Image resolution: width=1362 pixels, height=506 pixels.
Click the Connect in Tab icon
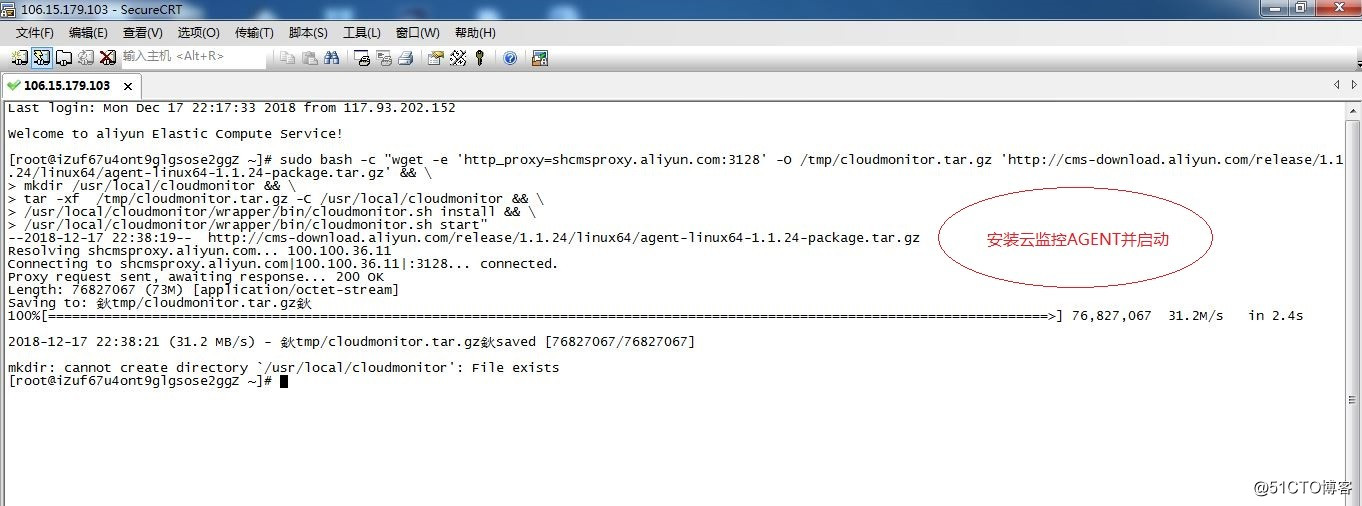coord(63,57)
